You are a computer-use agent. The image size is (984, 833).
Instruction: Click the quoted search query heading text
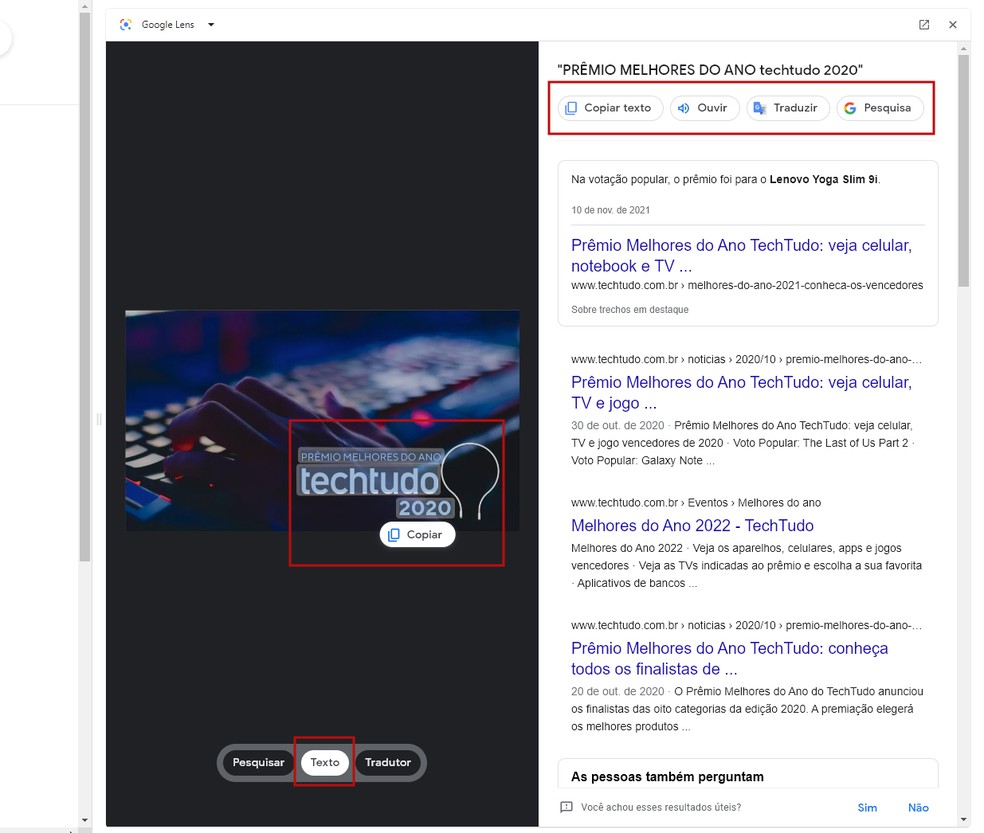pos(710,70)
